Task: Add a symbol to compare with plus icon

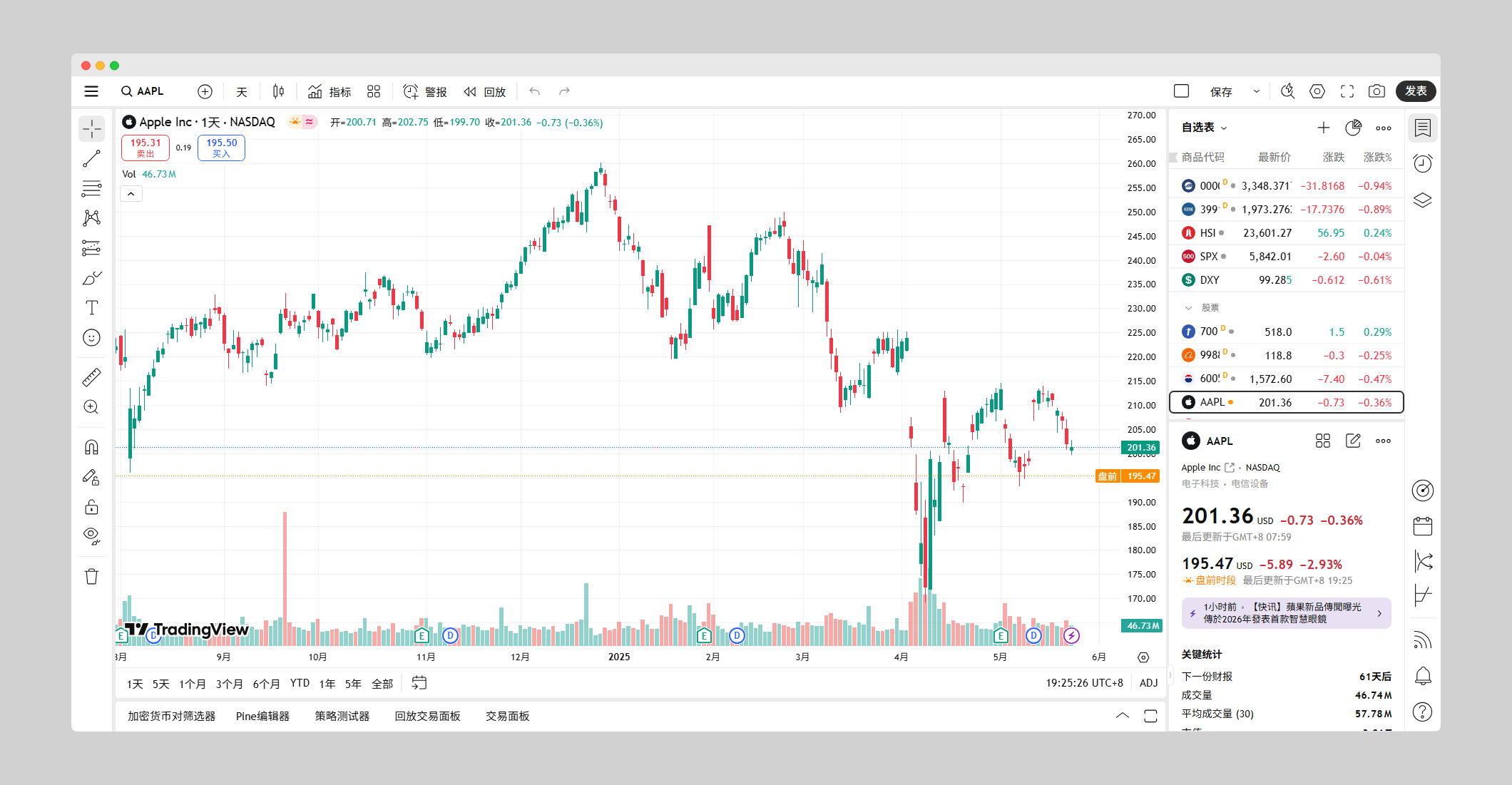Action: click(205, 91)
